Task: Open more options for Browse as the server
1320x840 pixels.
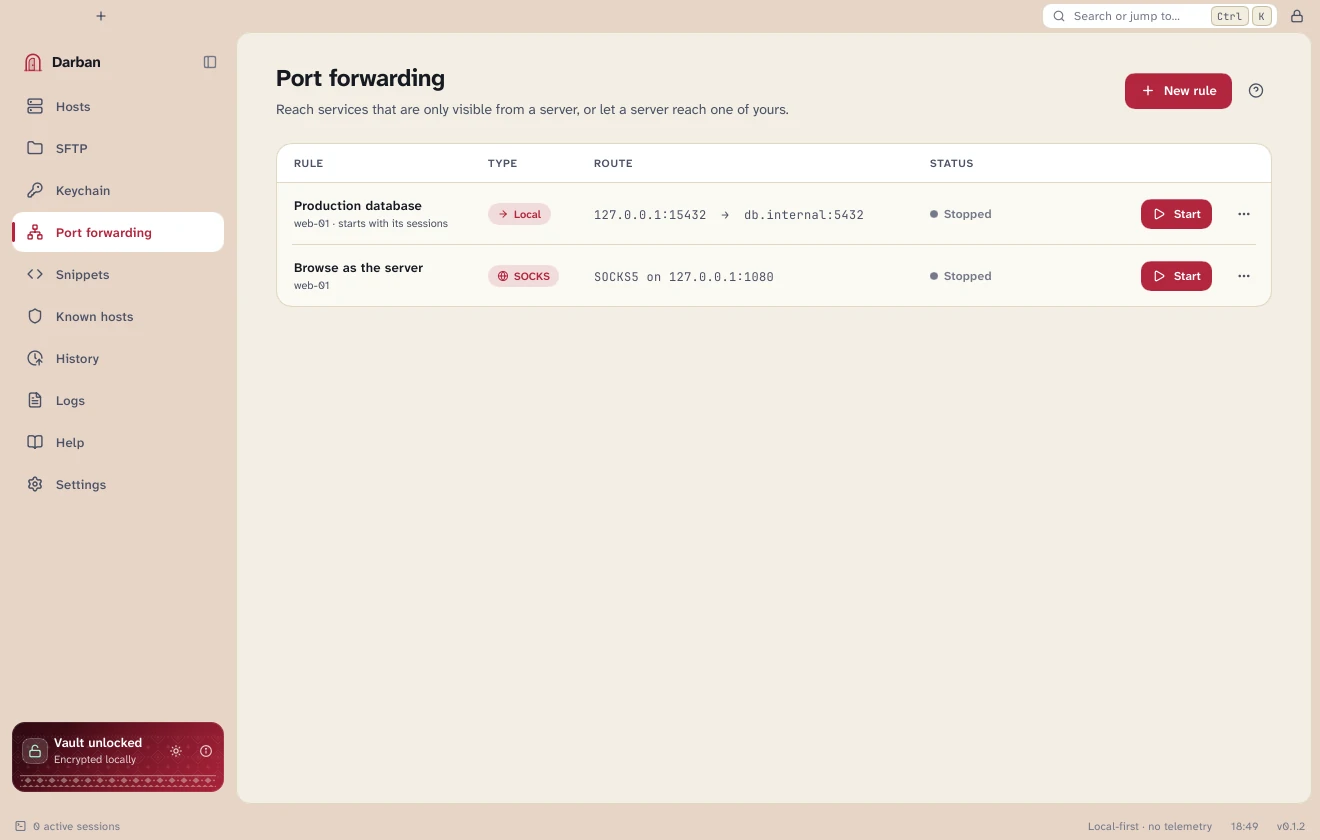Action: click(1244, 276)
